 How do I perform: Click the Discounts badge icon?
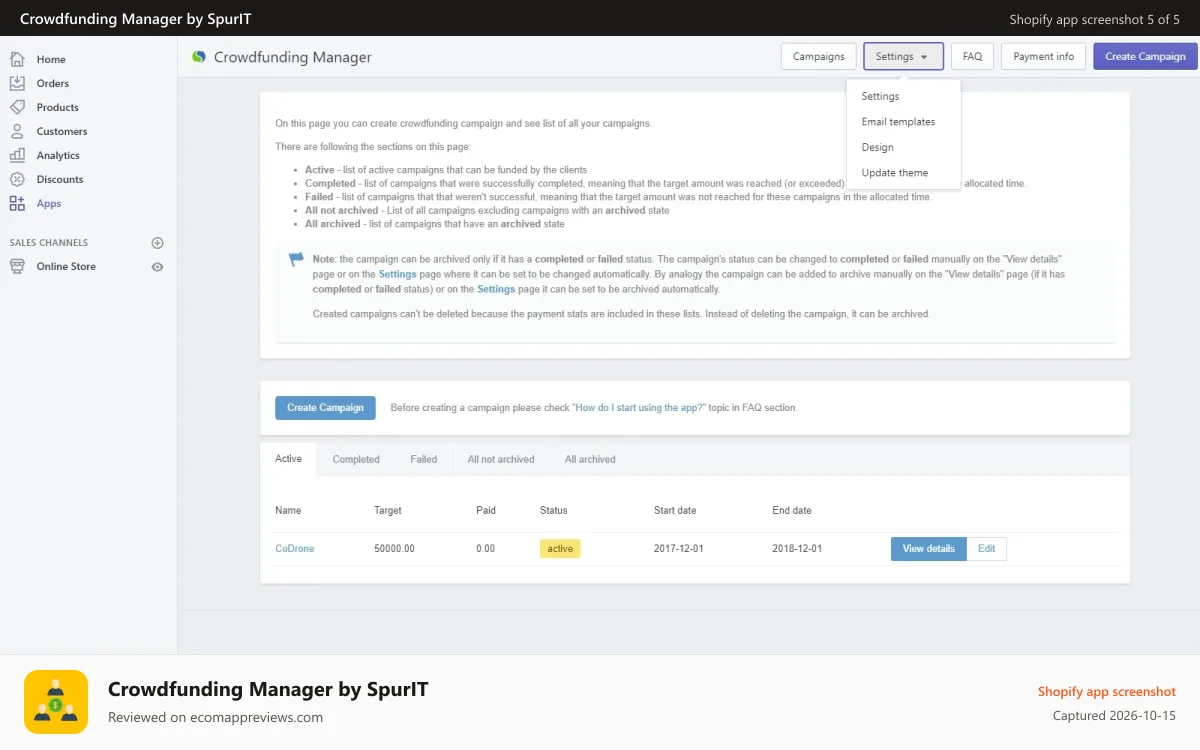(x=17, y=179)
